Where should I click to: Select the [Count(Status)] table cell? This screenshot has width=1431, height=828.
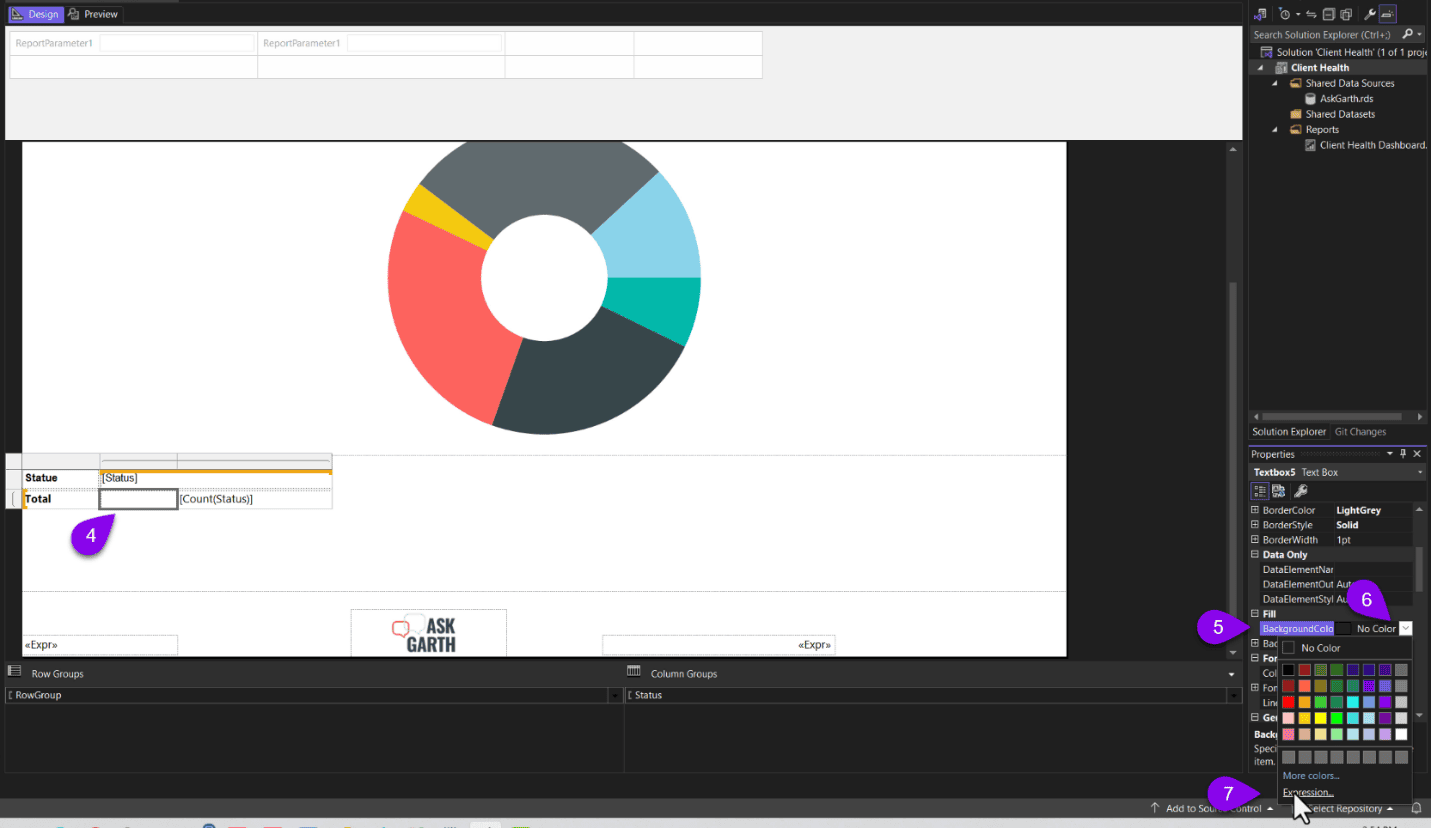click(x=255, y=499)
